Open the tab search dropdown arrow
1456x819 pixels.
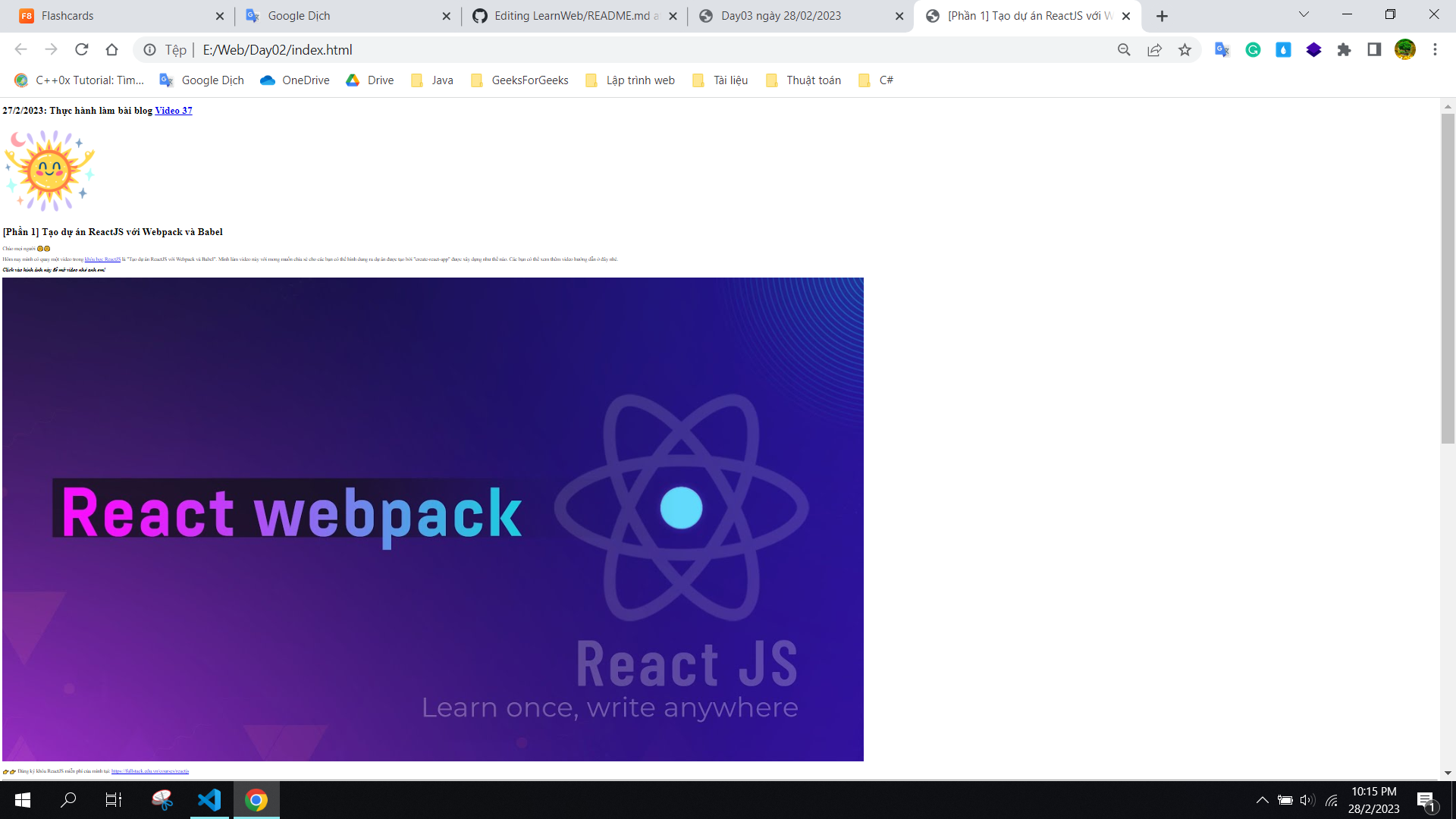point(1304,14)
